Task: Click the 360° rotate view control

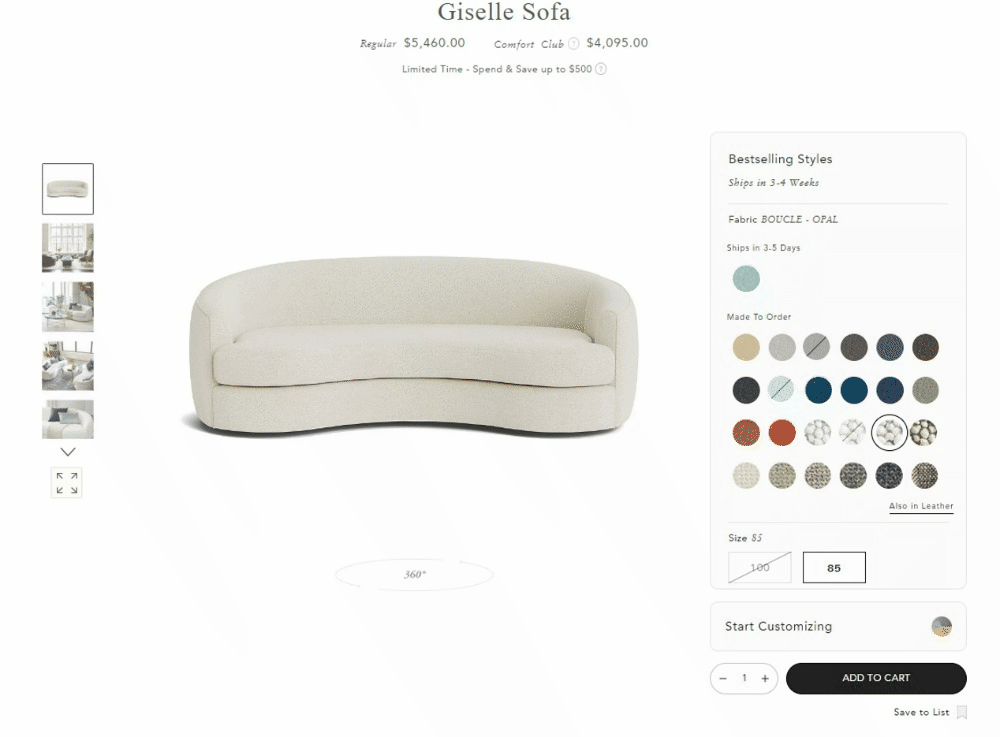Action: pos(415,574)
